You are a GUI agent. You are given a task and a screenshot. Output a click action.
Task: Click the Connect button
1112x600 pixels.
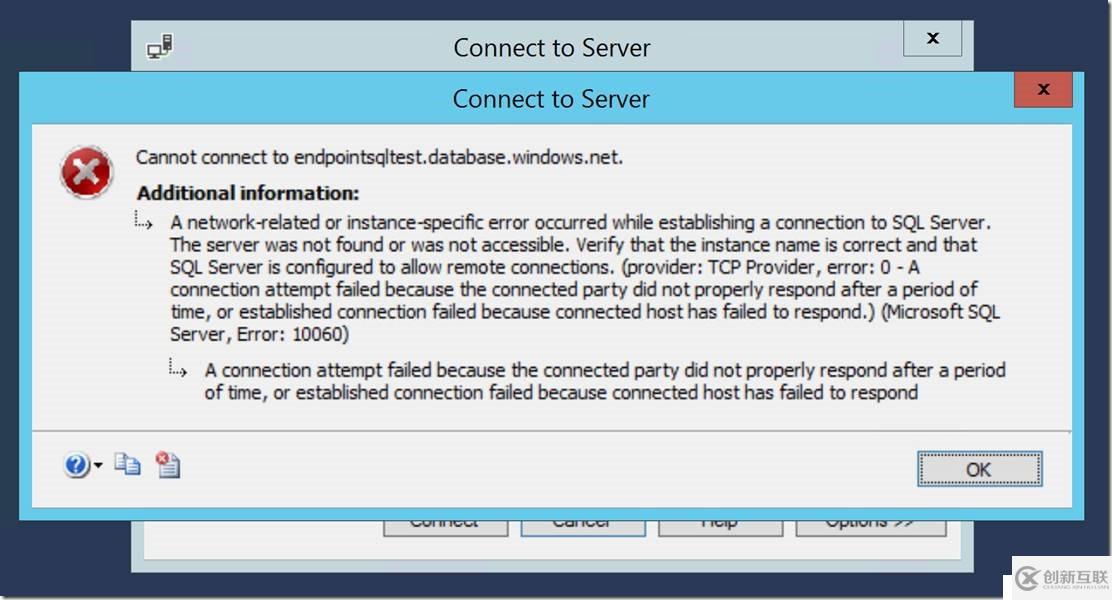tap(444, 520)
